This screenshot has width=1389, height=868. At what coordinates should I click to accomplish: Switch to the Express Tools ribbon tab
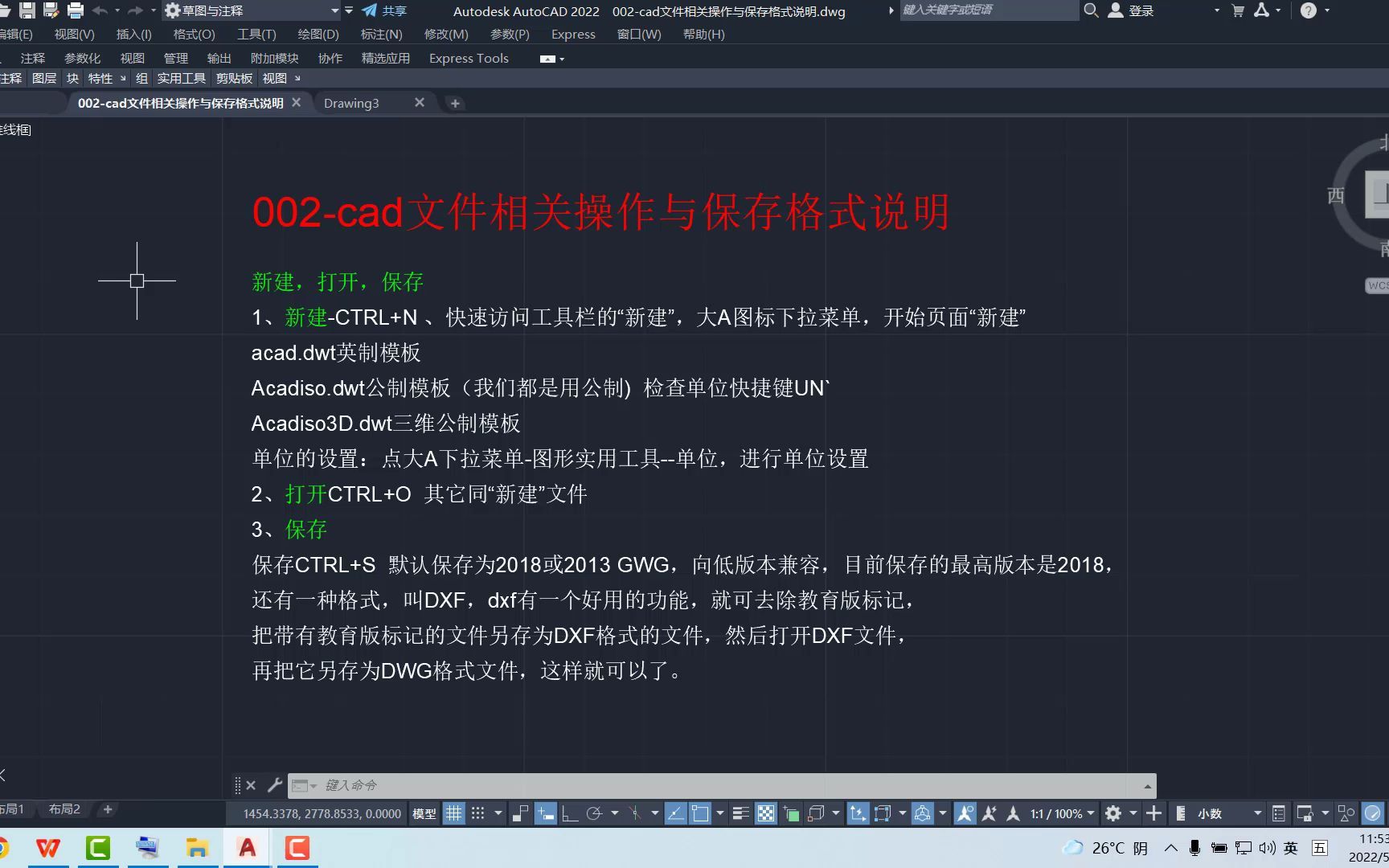469,59
